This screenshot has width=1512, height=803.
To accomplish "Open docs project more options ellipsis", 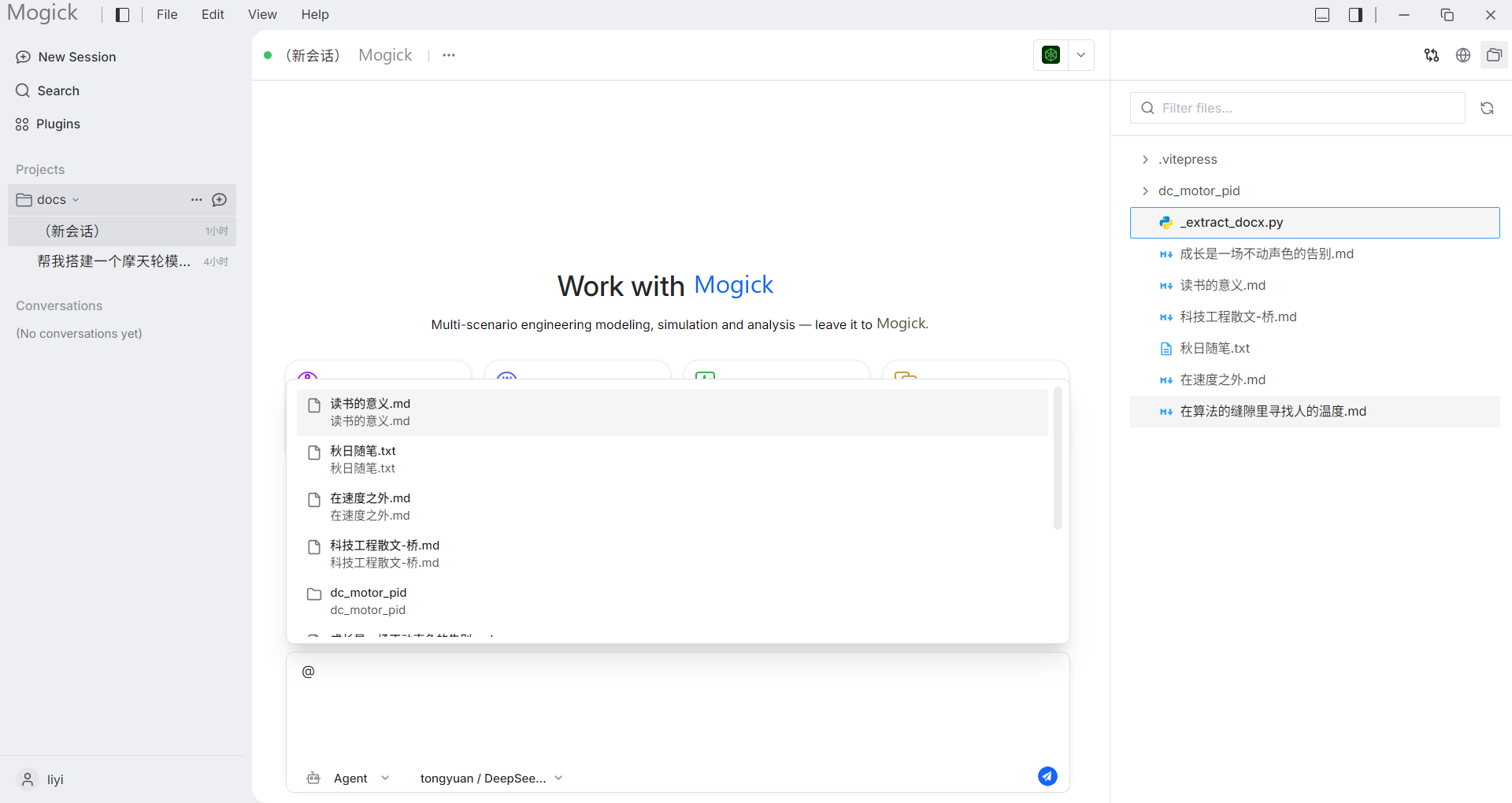I will (x=197, y=200).
